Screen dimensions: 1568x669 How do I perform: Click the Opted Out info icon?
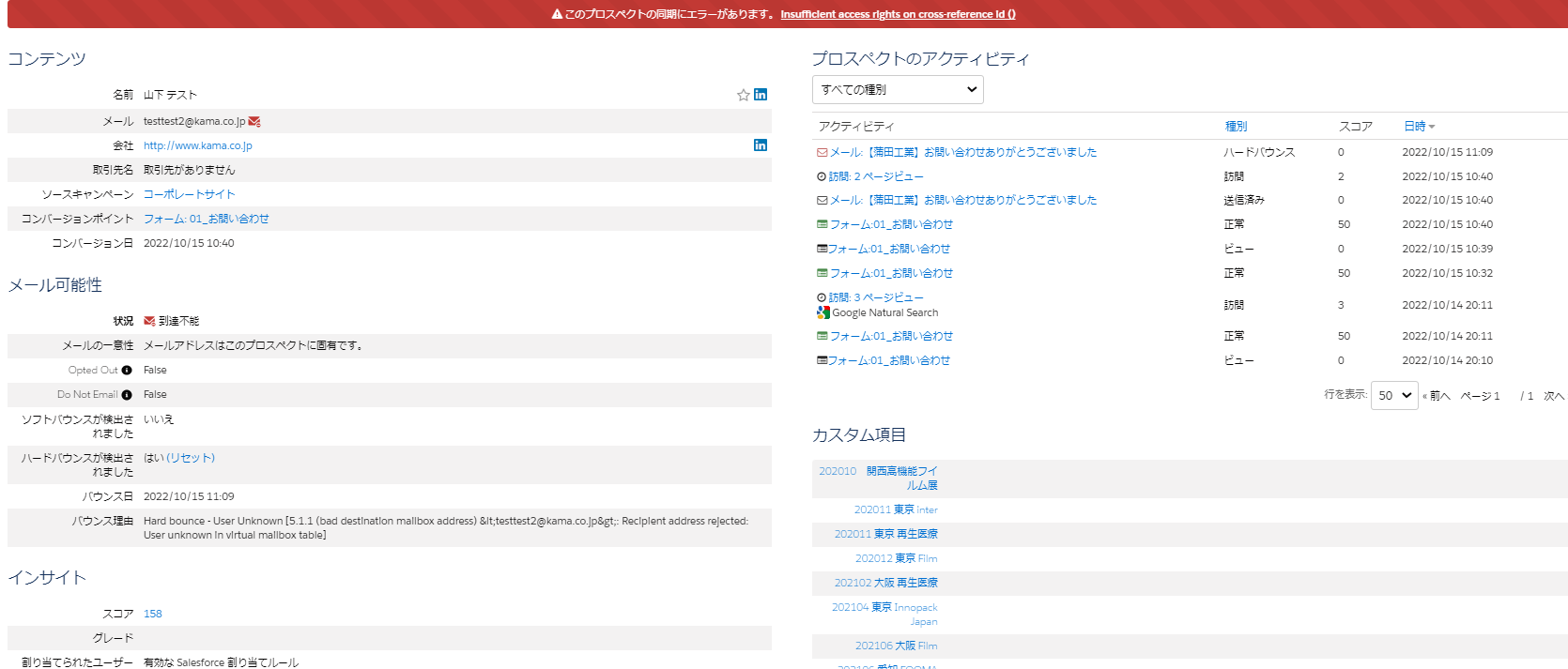tap(127, 371)
